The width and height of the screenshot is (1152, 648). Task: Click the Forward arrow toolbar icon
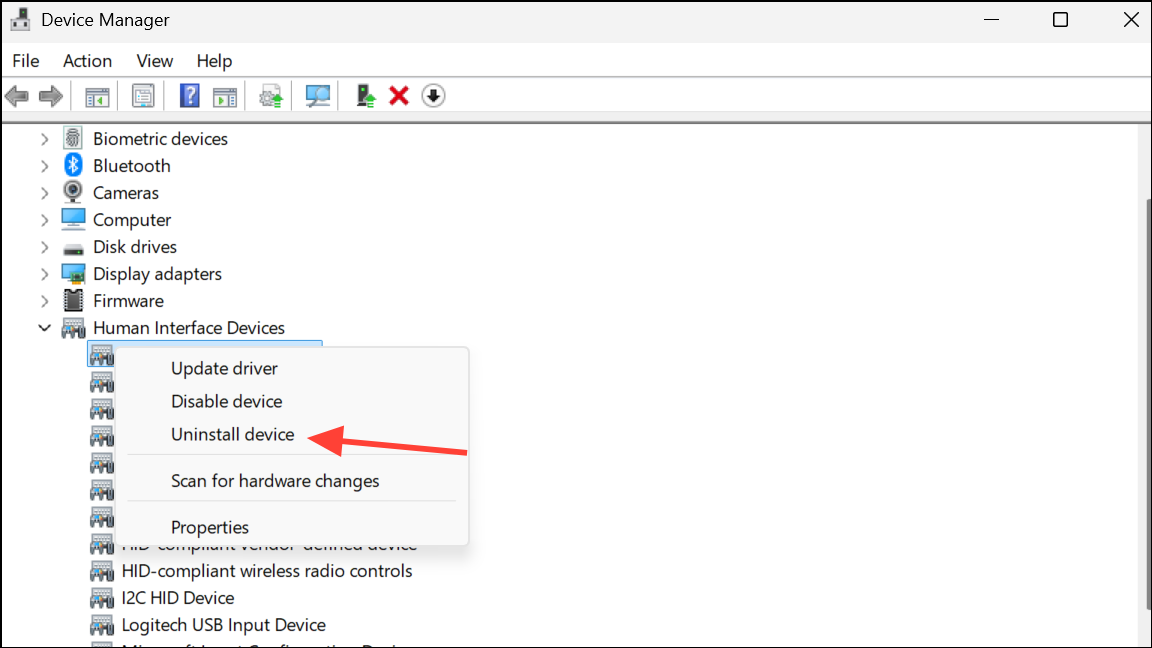[50, 96]
